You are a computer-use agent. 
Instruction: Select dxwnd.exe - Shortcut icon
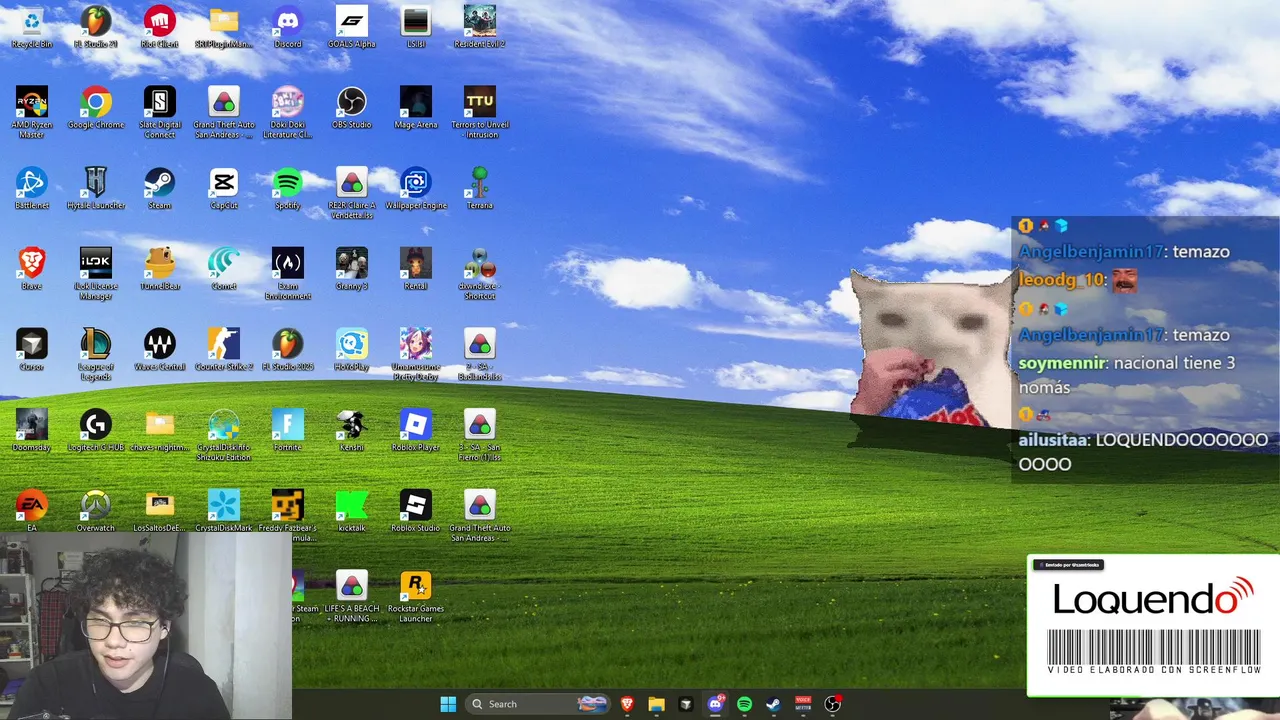click(x=480, y=274)
